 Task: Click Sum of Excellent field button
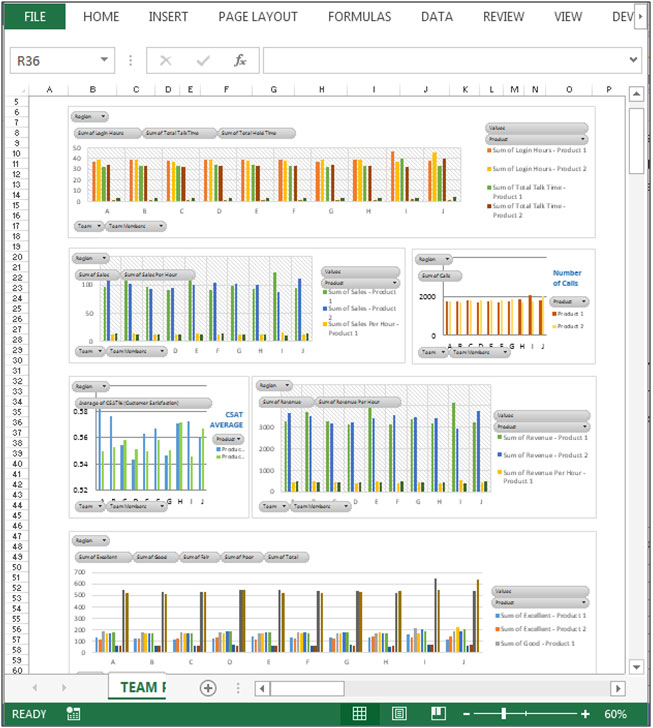pyautogui.click(x=103, y=557)
